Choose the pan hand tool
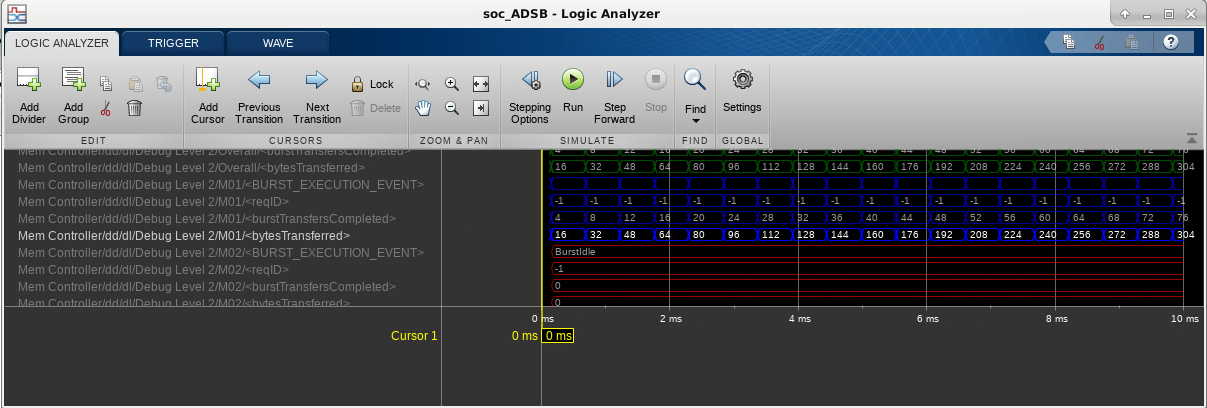The image size is (1207, 408). click(x=423, y=108)
